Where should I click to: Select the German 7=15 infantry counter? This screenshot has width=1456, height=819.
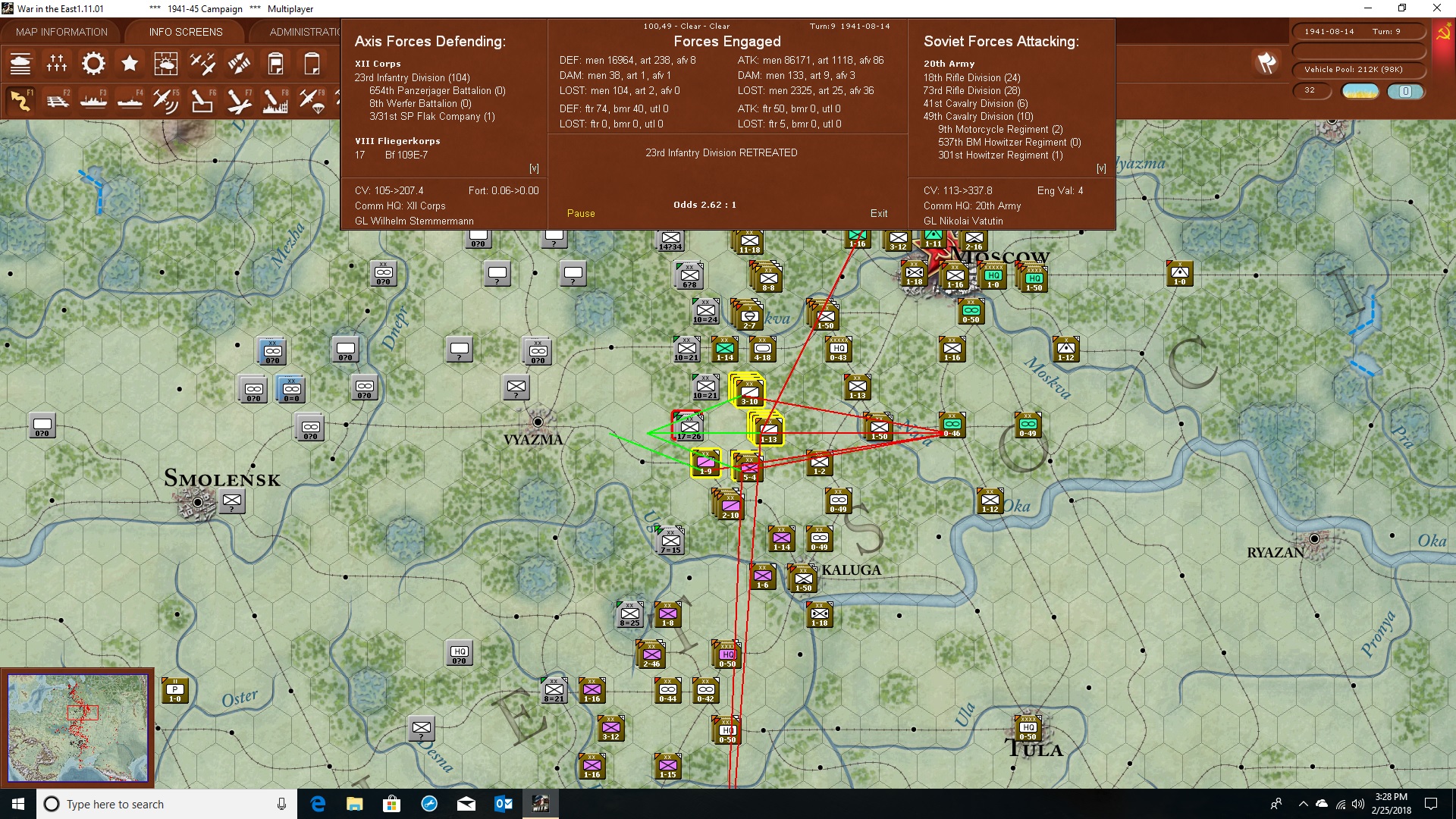tap(670, 541)
